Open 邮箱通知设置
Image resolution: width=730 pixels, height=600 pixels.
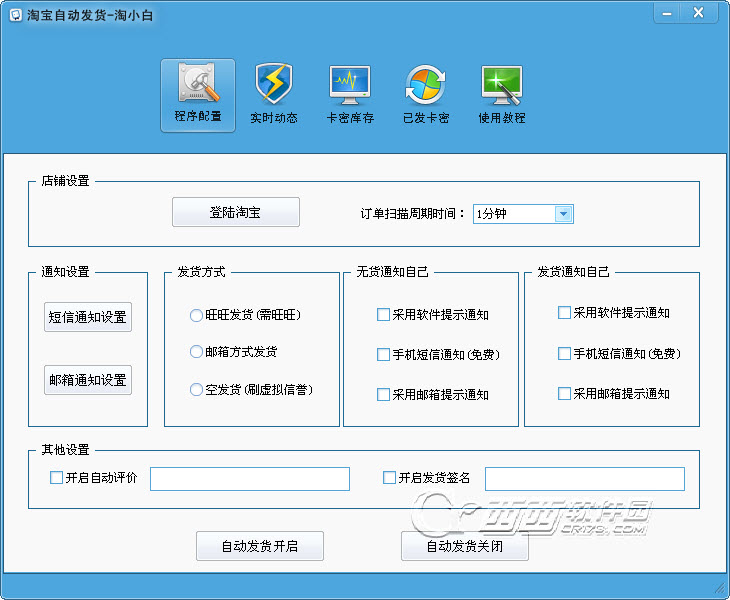[x=88, y=380]
